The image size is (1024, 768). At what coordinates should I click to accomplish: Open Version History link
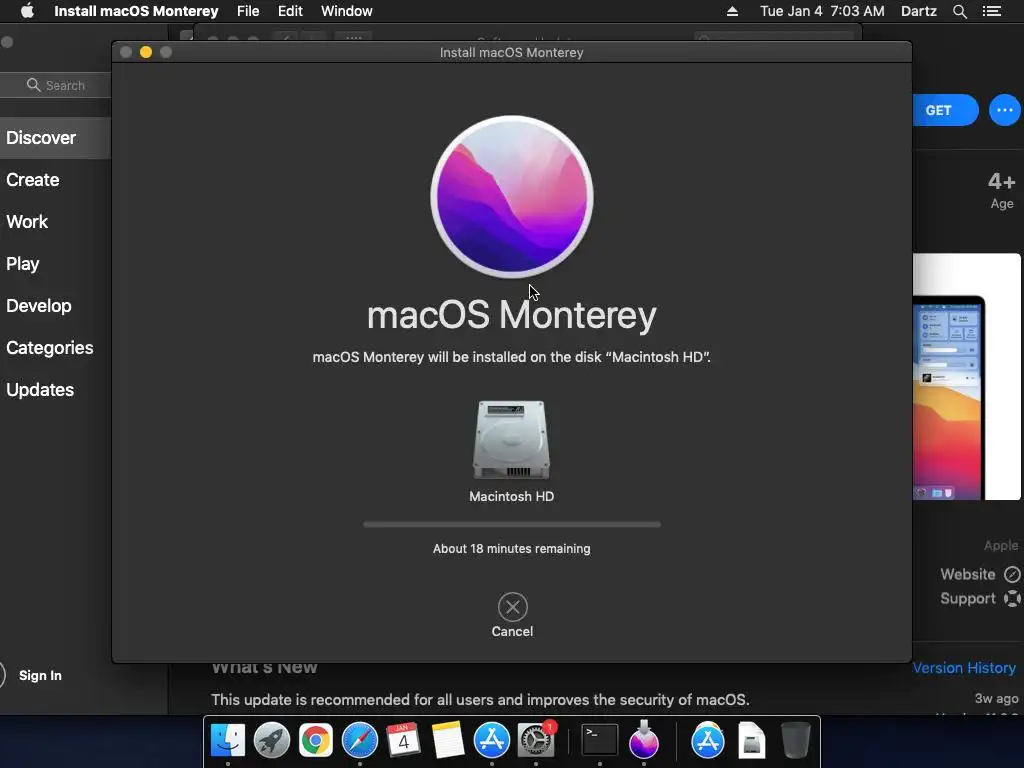click(964, 667)
